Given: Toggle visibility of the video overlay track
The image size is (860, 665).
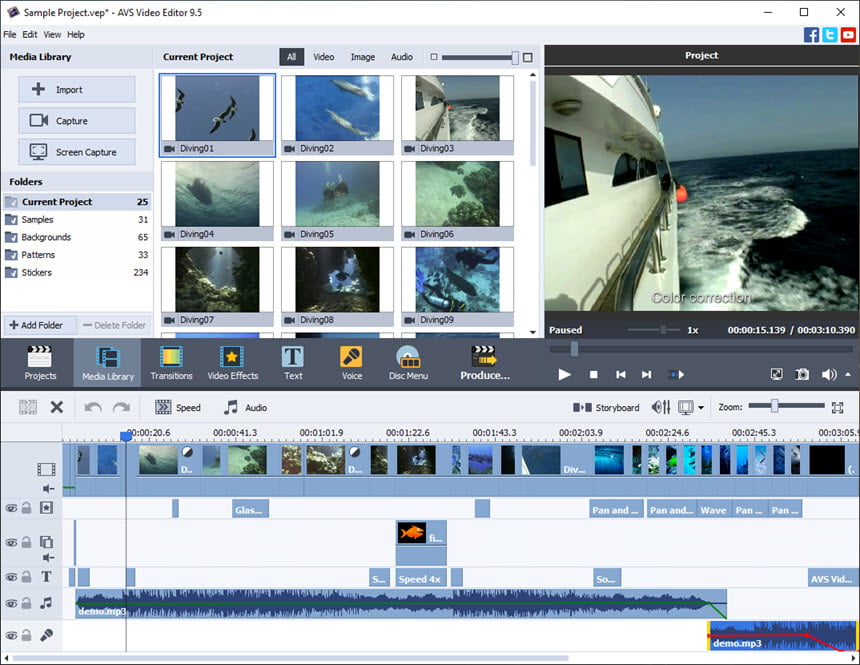Looking at the screenshot, I should point(11,542).
